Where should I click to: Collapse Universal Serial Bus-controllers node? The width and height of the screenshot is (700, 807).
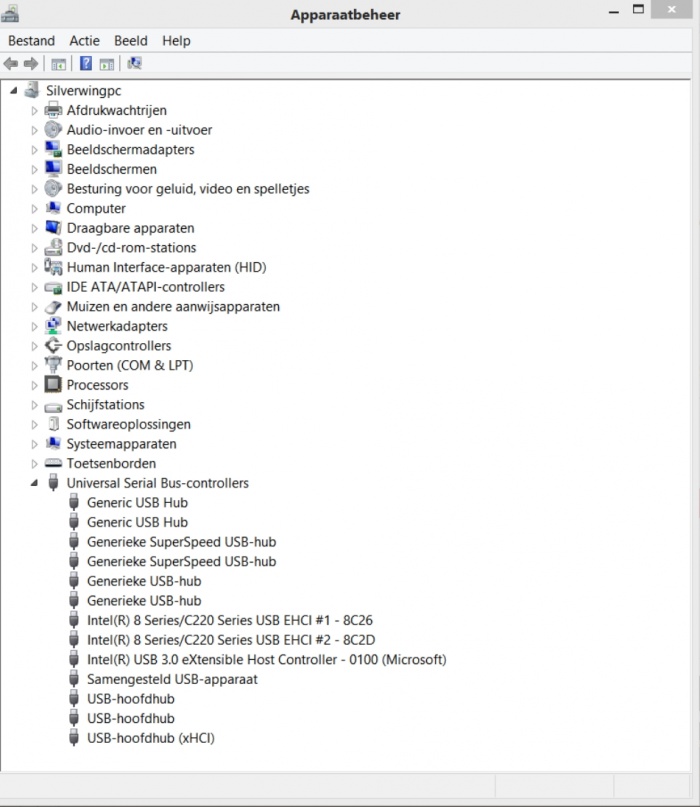click(x=34, y=483)
